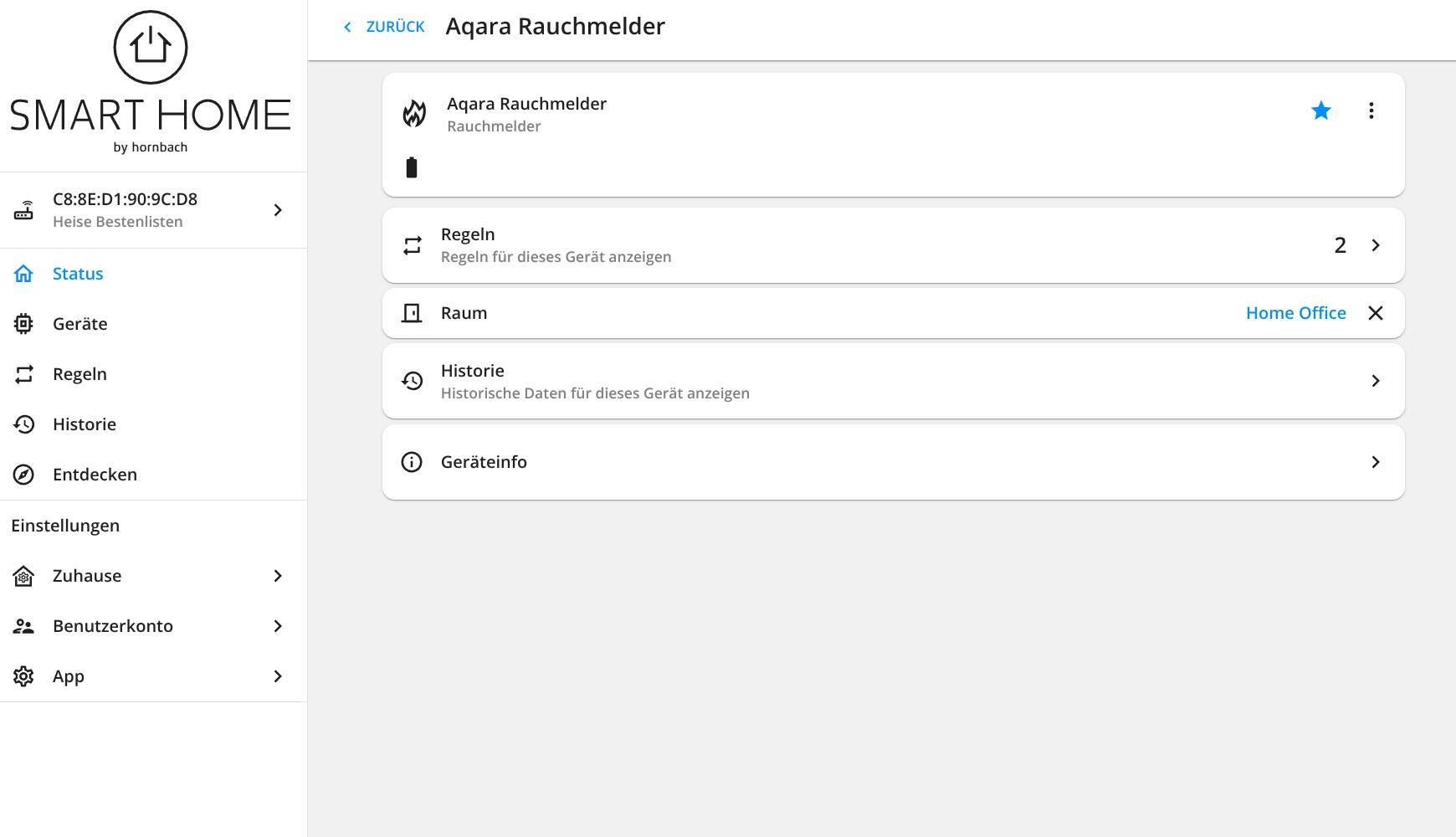
Task: Go back using the Zurück button
Action: point(385,27)
